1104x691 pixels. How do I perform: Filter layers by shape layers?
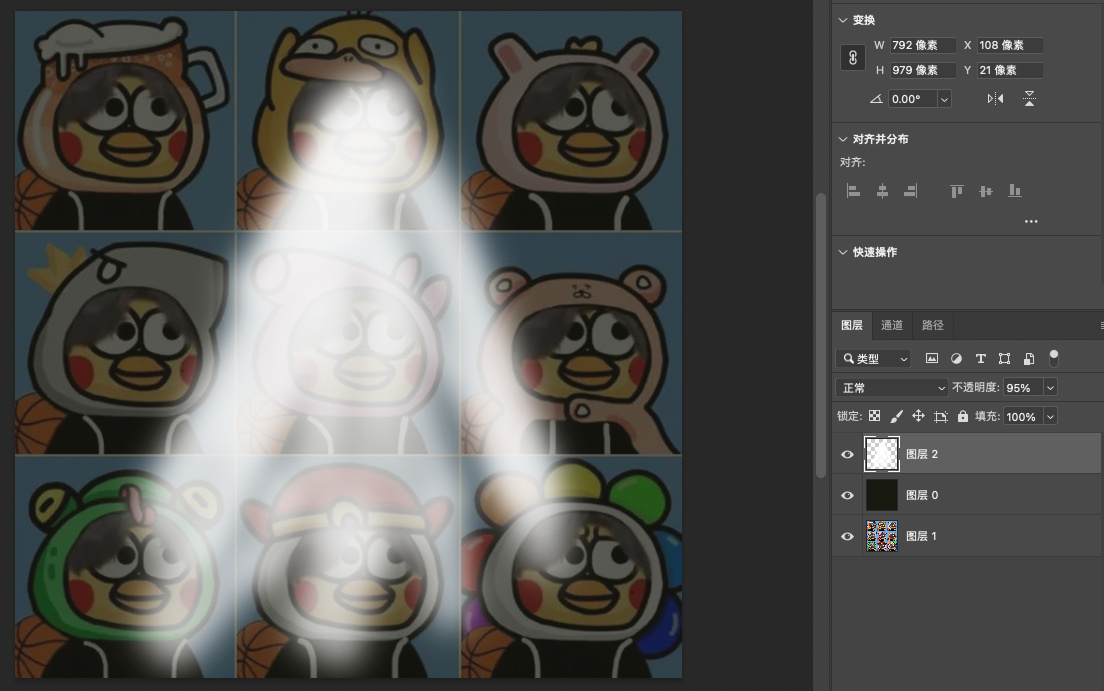[x=1005, y=359]
